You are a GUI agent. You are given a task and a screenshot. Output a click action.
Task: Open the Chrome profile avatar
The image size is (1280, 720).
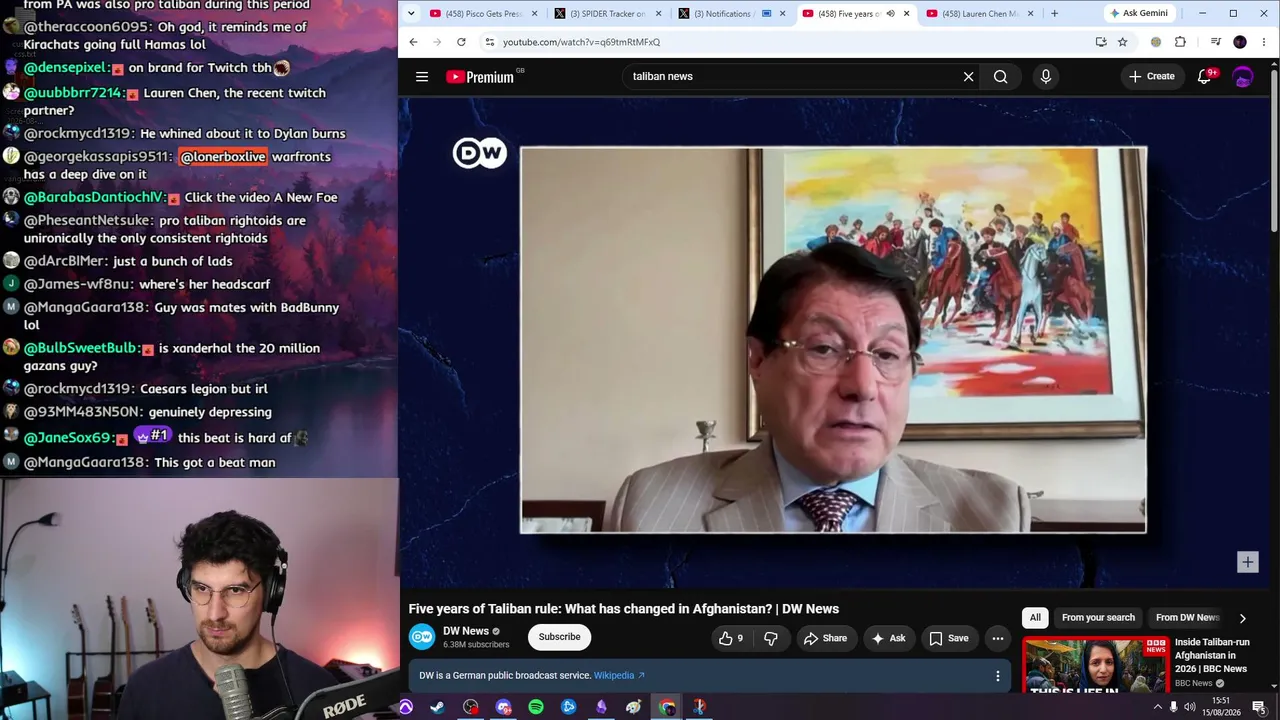1240,42
